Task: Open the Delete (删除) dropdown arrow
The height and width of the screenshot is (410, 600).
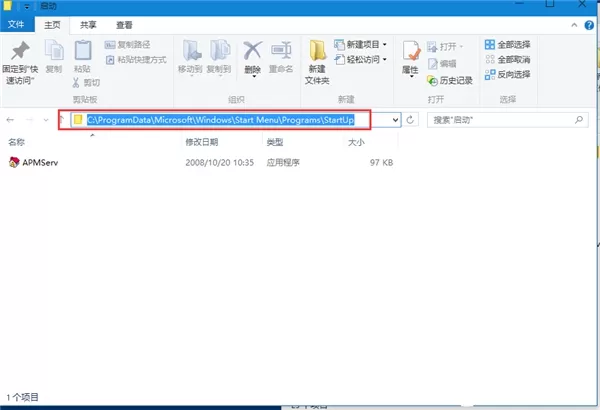Action: point(254,77)
